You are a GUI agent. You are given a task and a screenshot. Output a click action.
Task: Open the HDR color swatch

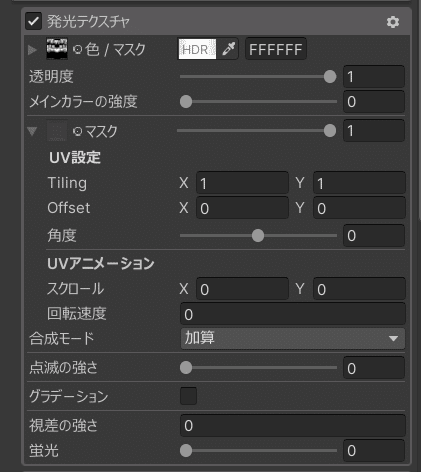point(197,49)
